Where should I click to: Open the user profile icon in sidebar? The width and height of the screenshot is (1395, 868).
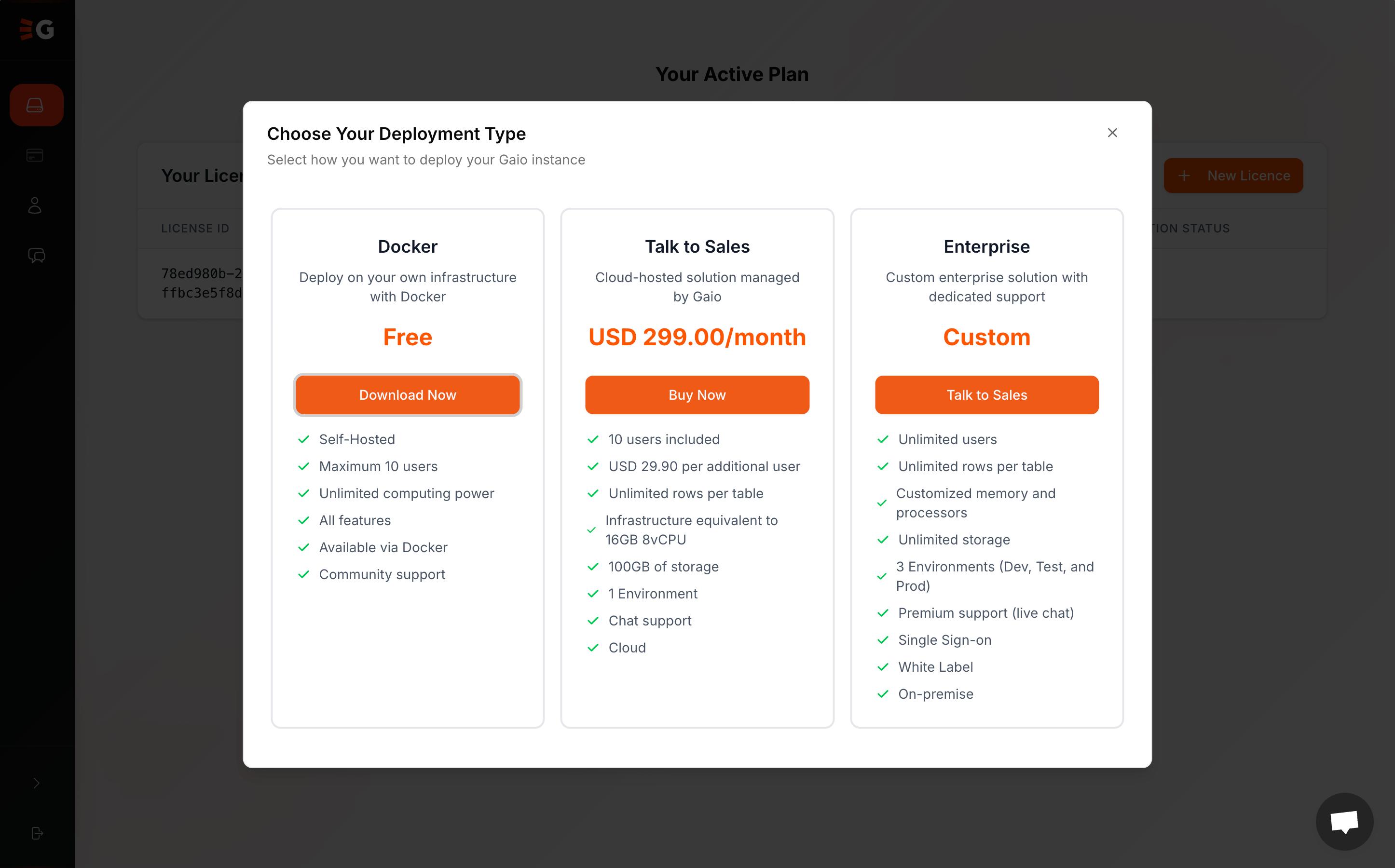click(x=35, y=205)
